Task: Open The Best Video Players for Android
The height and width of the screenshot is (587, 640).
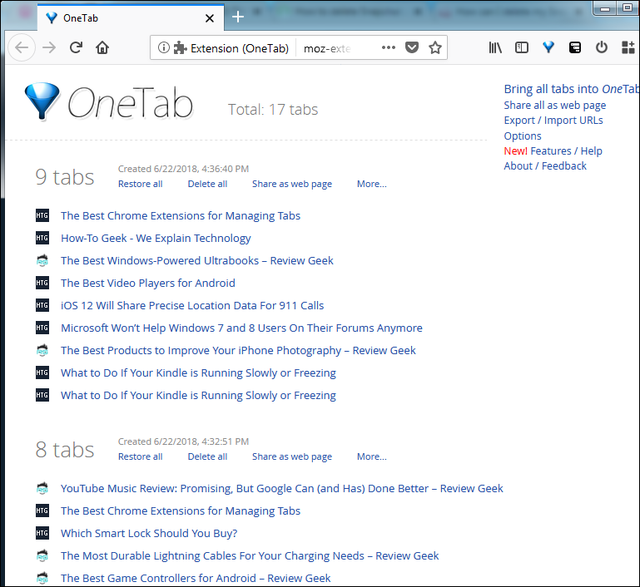Action: coord(148,283)
